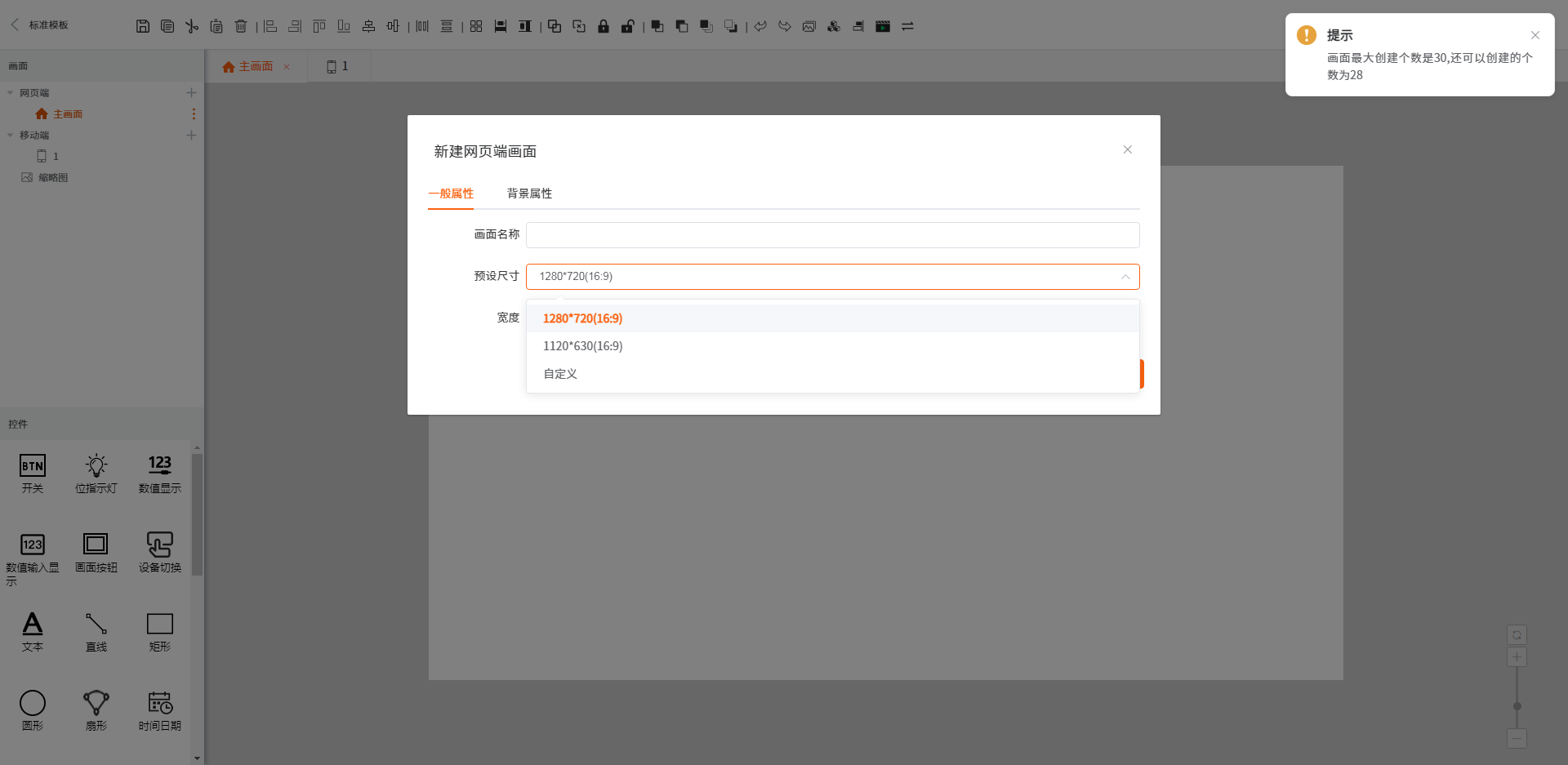Click the vertical center align icon
The image size is (1568, 765).
coord(393,26)
